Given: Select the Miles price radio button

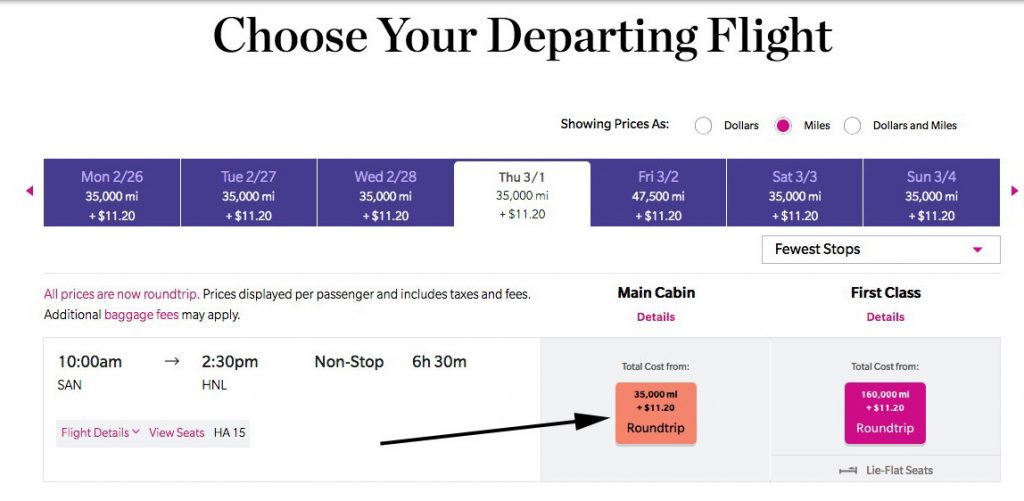Looking at the screenshot, I should [783, 125].
